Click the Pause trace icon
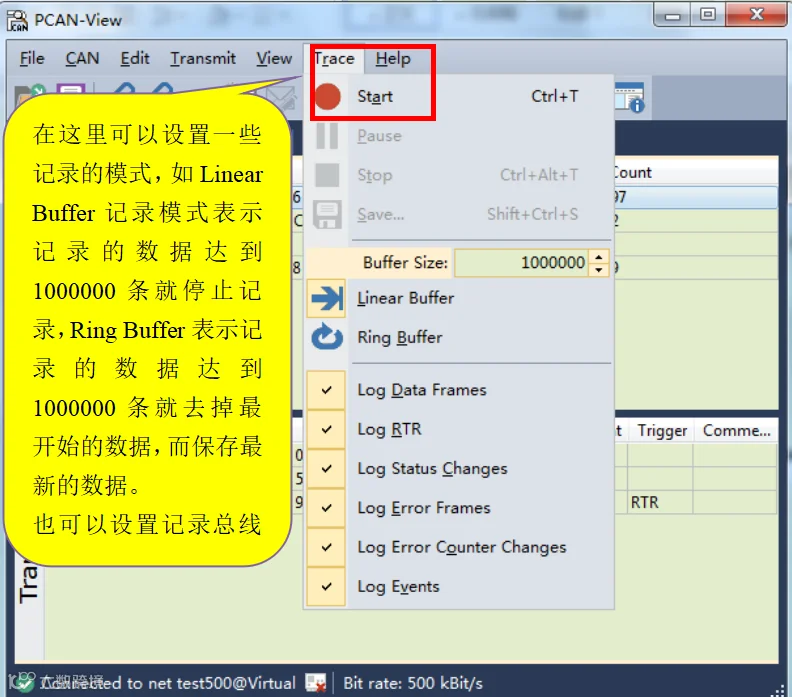 point(327,135)
